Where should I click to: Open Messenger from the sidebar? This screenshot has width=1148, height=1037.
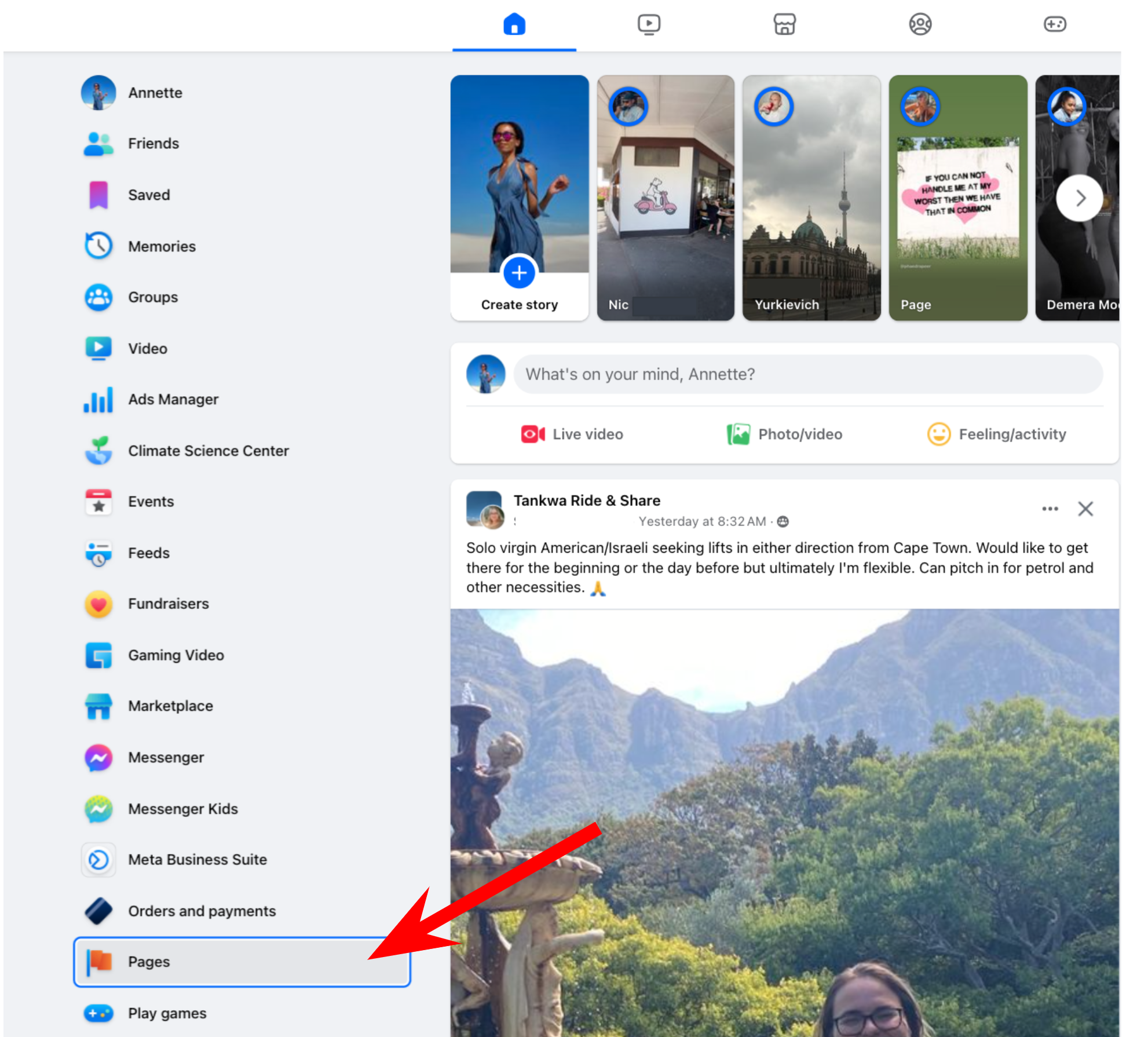click(x=166, y=757)
